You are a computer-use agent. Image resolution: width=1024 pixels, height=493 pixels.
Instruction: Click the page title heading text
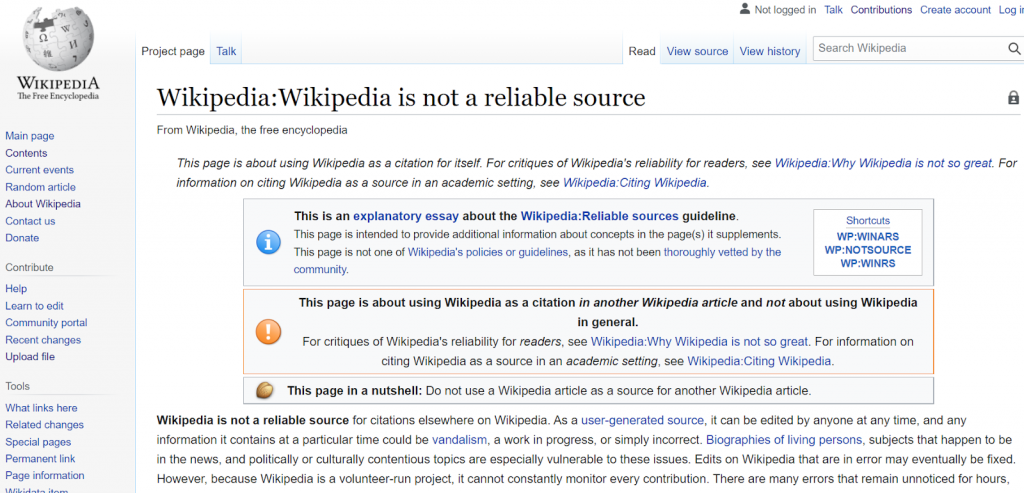pos(401,98)
